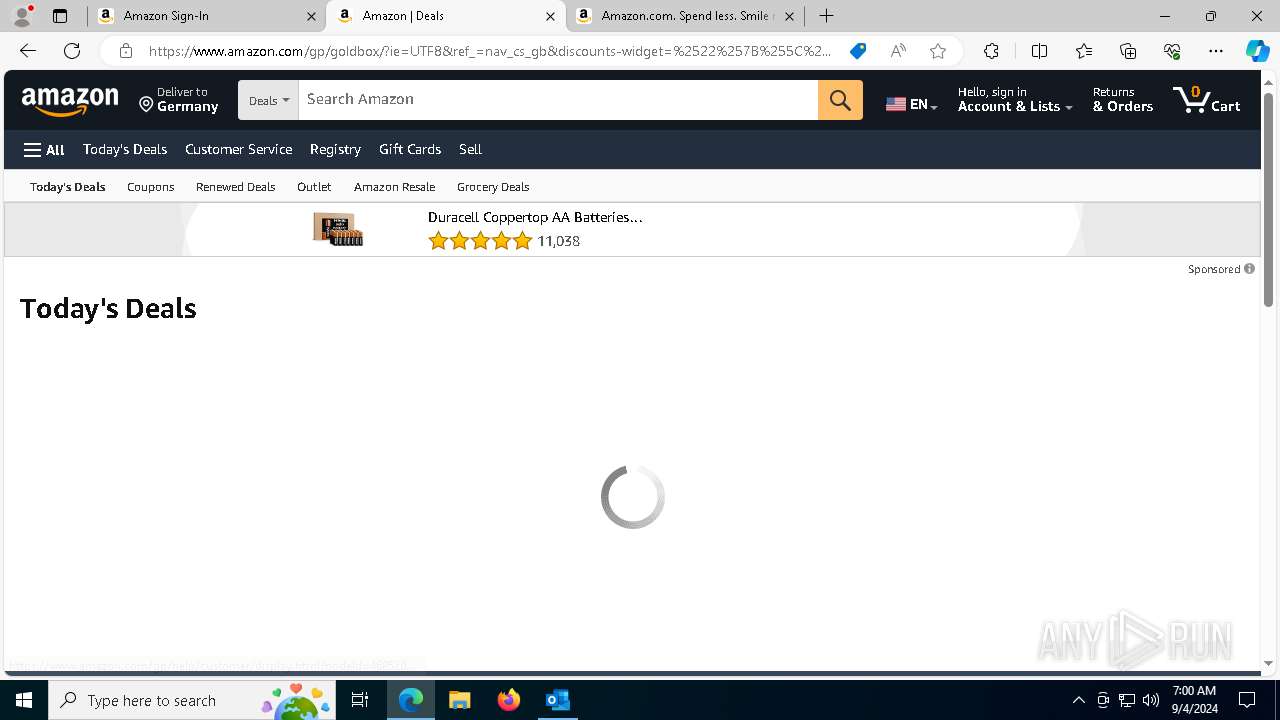This screenshot has height=720, width=1280.
Task: Close the Amazon | Deals tab
Action: (x=550, y=16)
